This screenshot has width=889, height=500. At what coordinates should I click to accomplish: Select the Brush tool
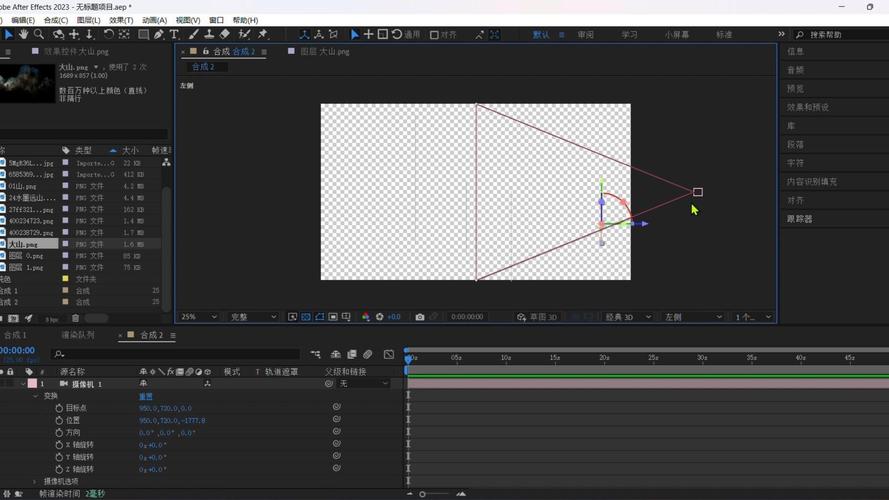click(x=193, y=35)
